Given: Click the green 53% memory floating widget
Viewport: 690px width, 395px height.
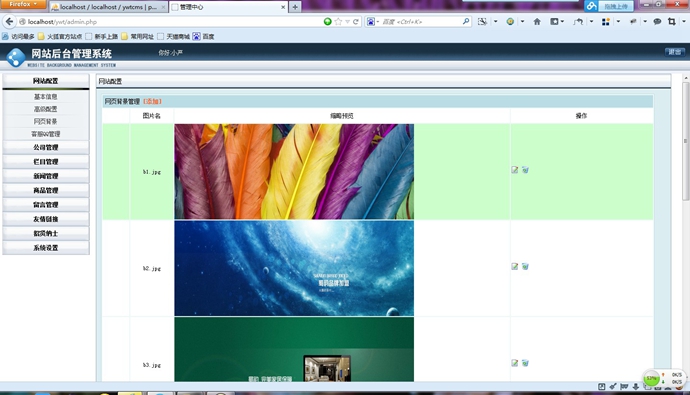Looking at the screenshot, I should coord(651,378).
